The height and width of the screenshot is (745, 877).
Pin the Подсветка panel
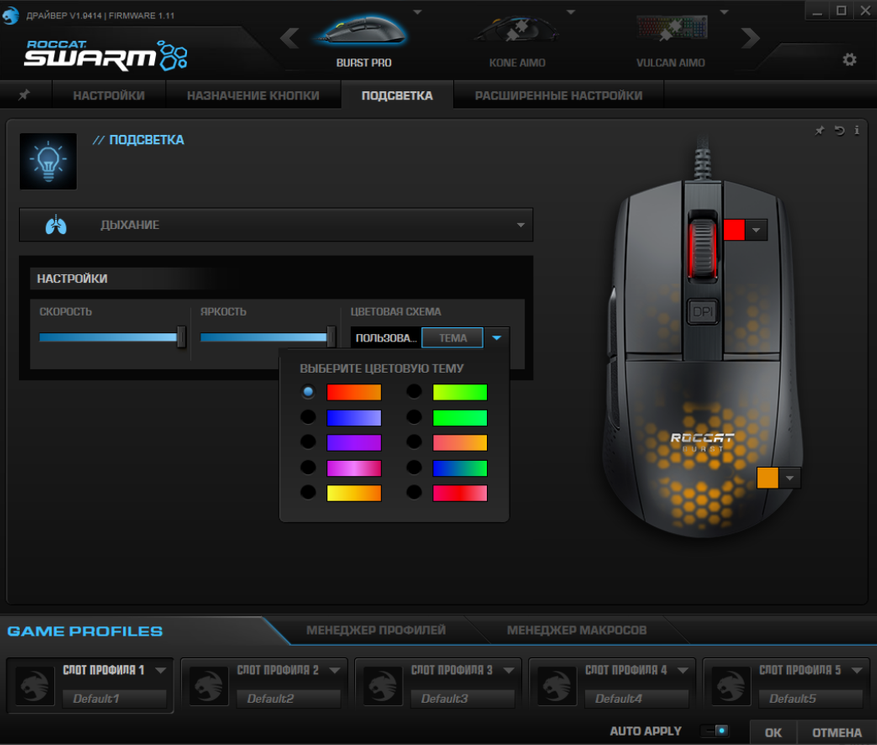(x=819, y=131)
